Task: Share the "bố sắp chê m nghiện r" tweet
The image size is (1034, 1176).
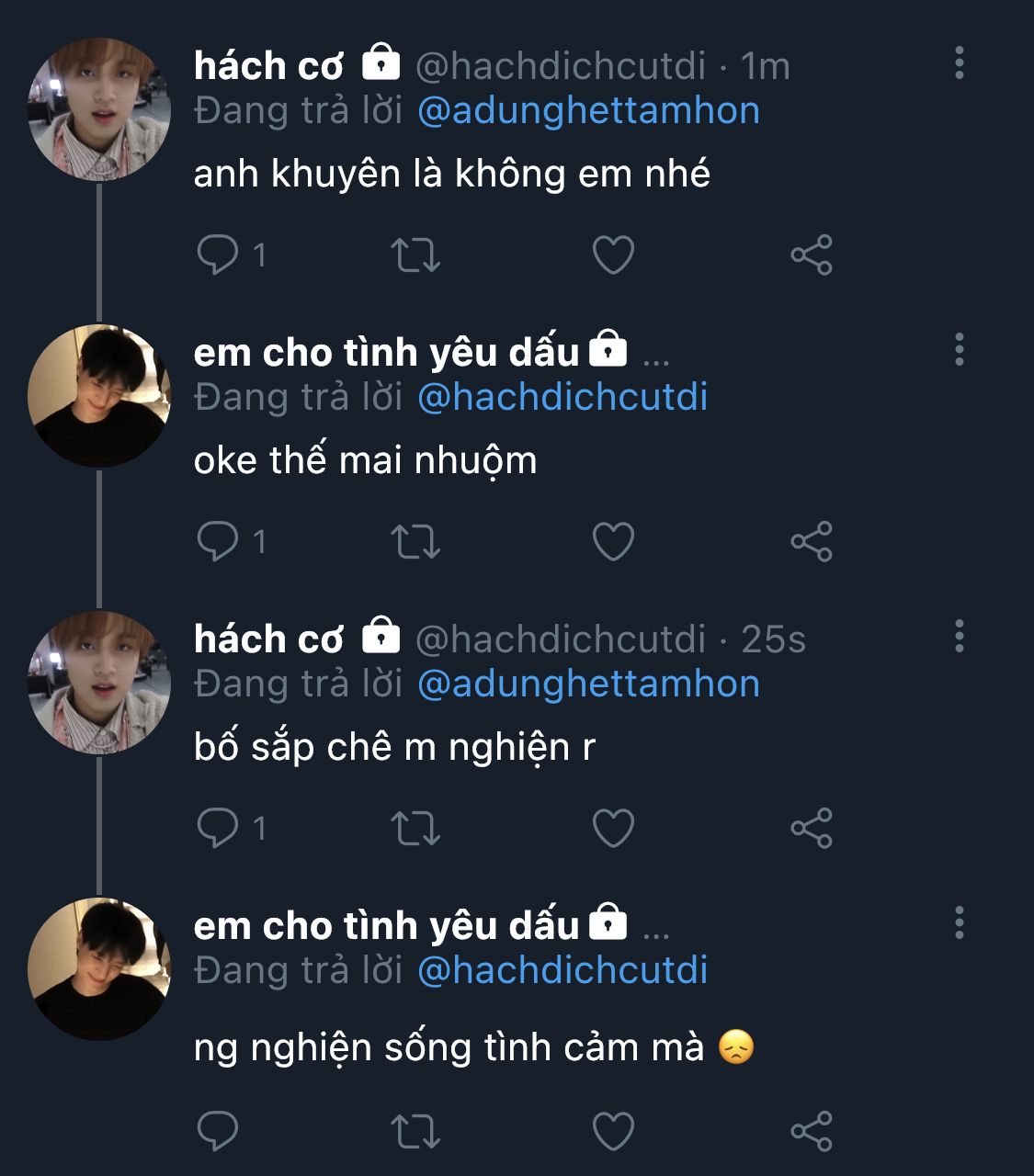Action: 812,828
